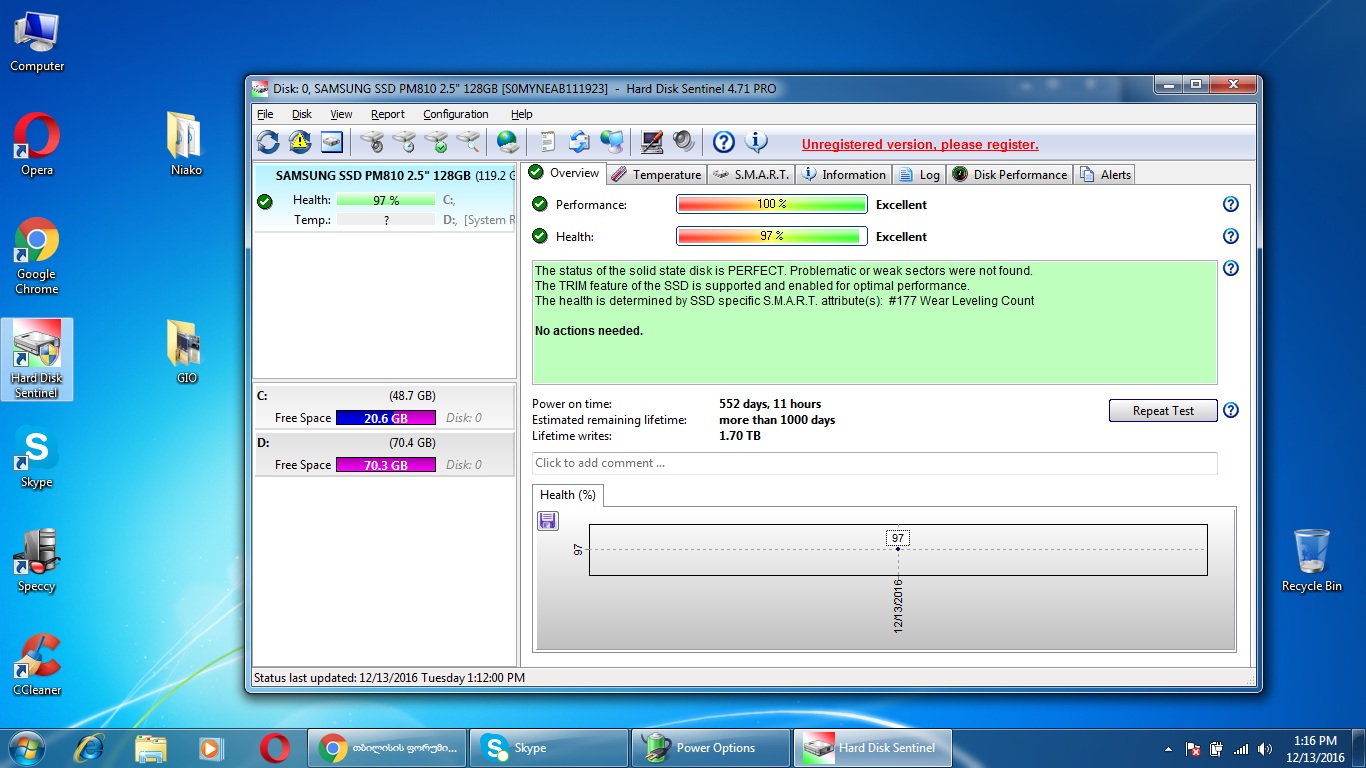The height and width of the screenshot is (768, 1366).
Task: Click the Internet Explorer taskbar icon
Action: click(x=89, y=746)
